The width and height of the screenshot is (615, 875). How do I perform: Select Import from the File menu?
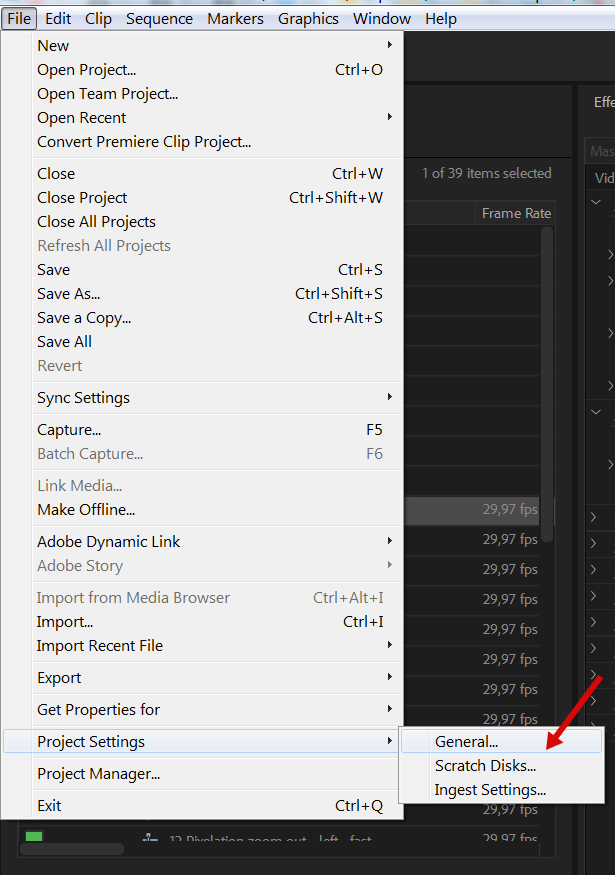coord(65,622)
